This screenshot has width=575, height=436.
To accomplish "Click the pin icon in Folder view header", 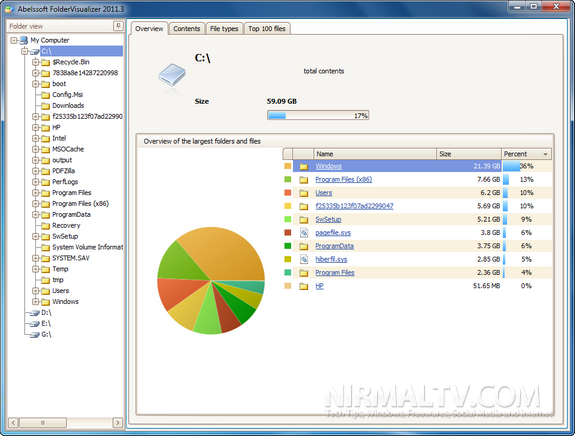I will [118, 26].
